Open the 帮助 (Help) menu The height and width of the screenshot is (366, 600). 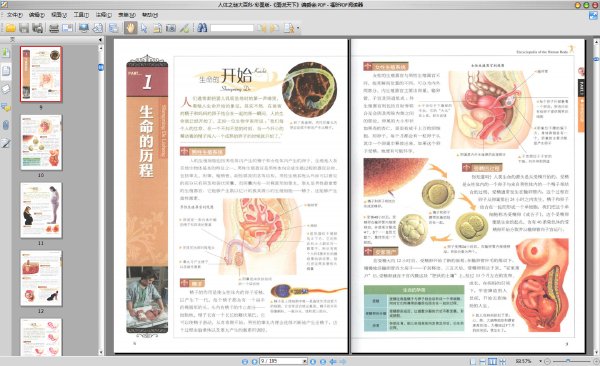tap(150, 15)
